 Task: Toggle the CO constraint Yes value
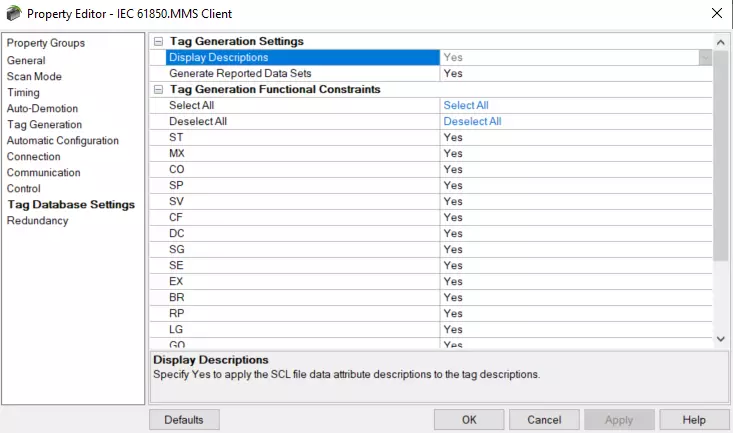pyautogui.click(x=453, y=169)
